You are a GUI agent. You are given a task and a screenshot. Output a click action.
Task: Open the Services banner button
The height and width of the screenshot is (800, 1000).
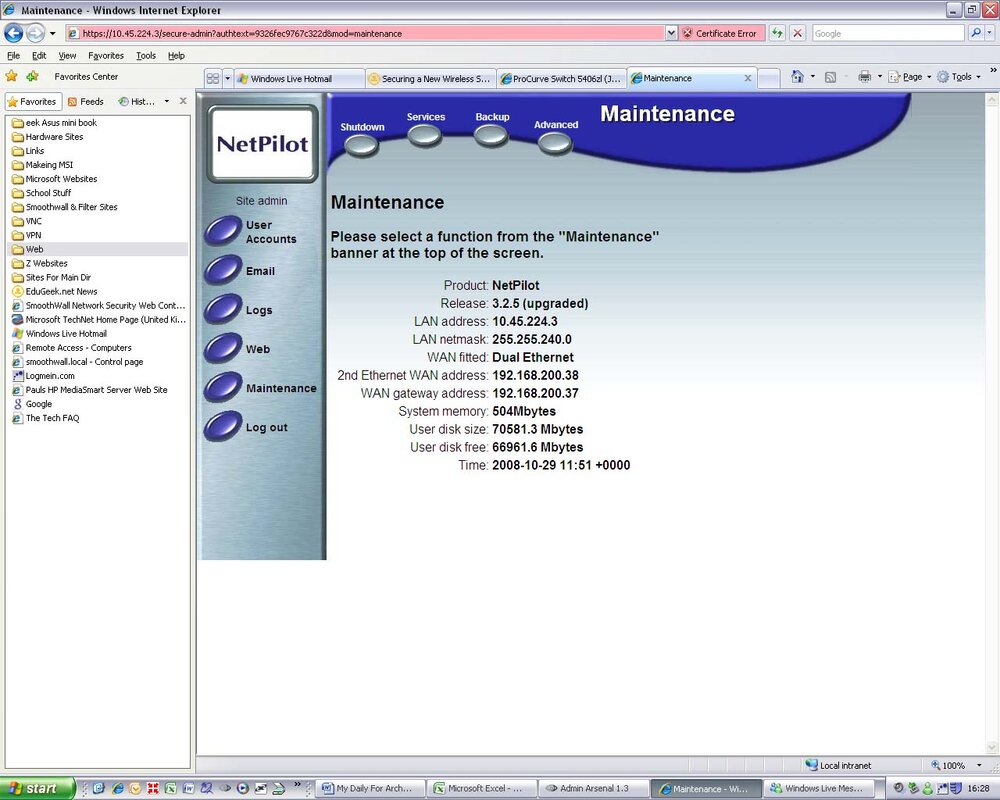425,136
